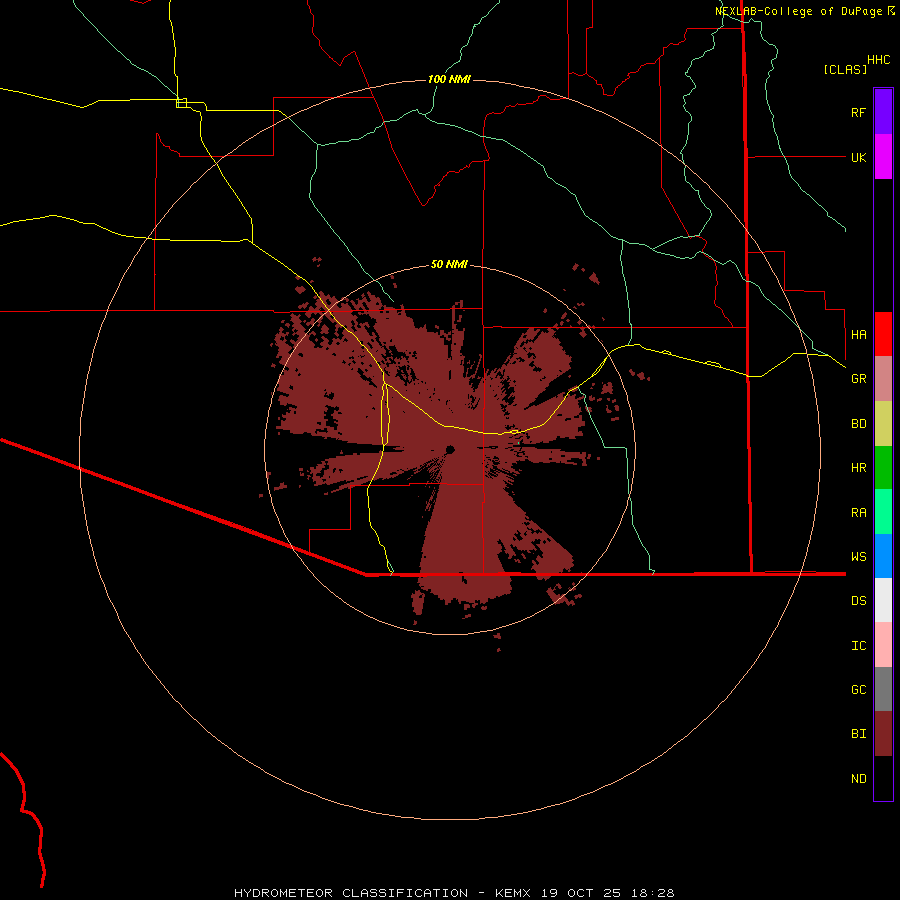The image size is (900, 900).
Task: Click the WS legend label
Action: (858, 557)
